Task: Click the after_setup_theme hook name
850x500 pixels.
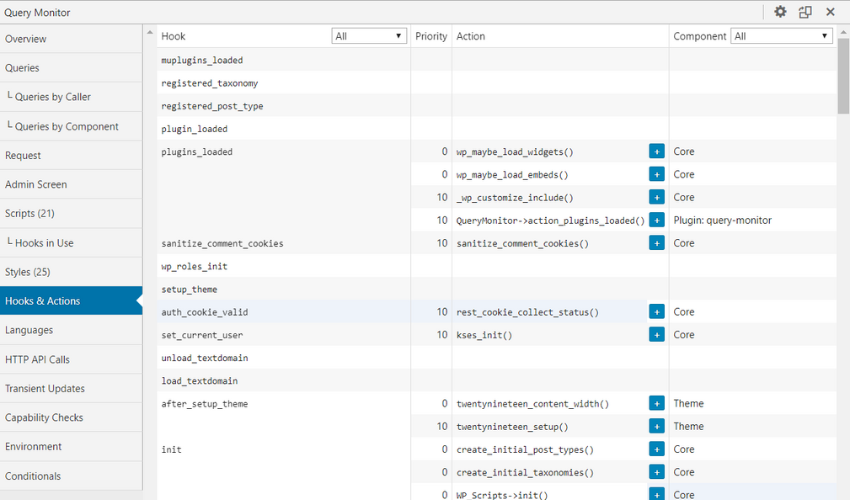Action: pyautogui.click(x=204, y=404)
